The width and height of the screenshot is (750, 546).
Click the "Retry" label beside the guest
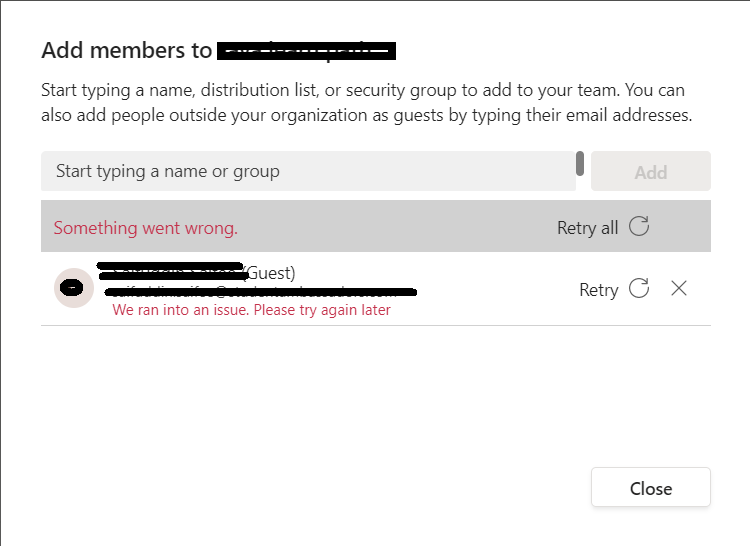click(x=598, y=290)
